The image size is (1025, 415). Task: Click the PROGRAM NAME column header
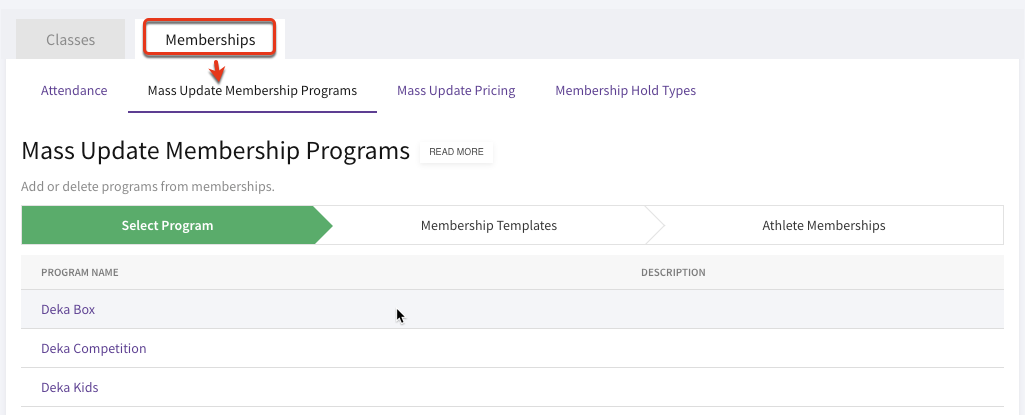pyautogui.click(x=80, y=273)
